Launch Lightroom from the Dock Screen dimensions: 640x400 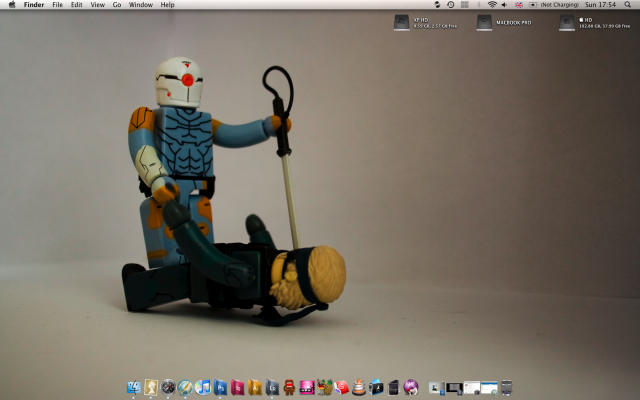point(272,387)
